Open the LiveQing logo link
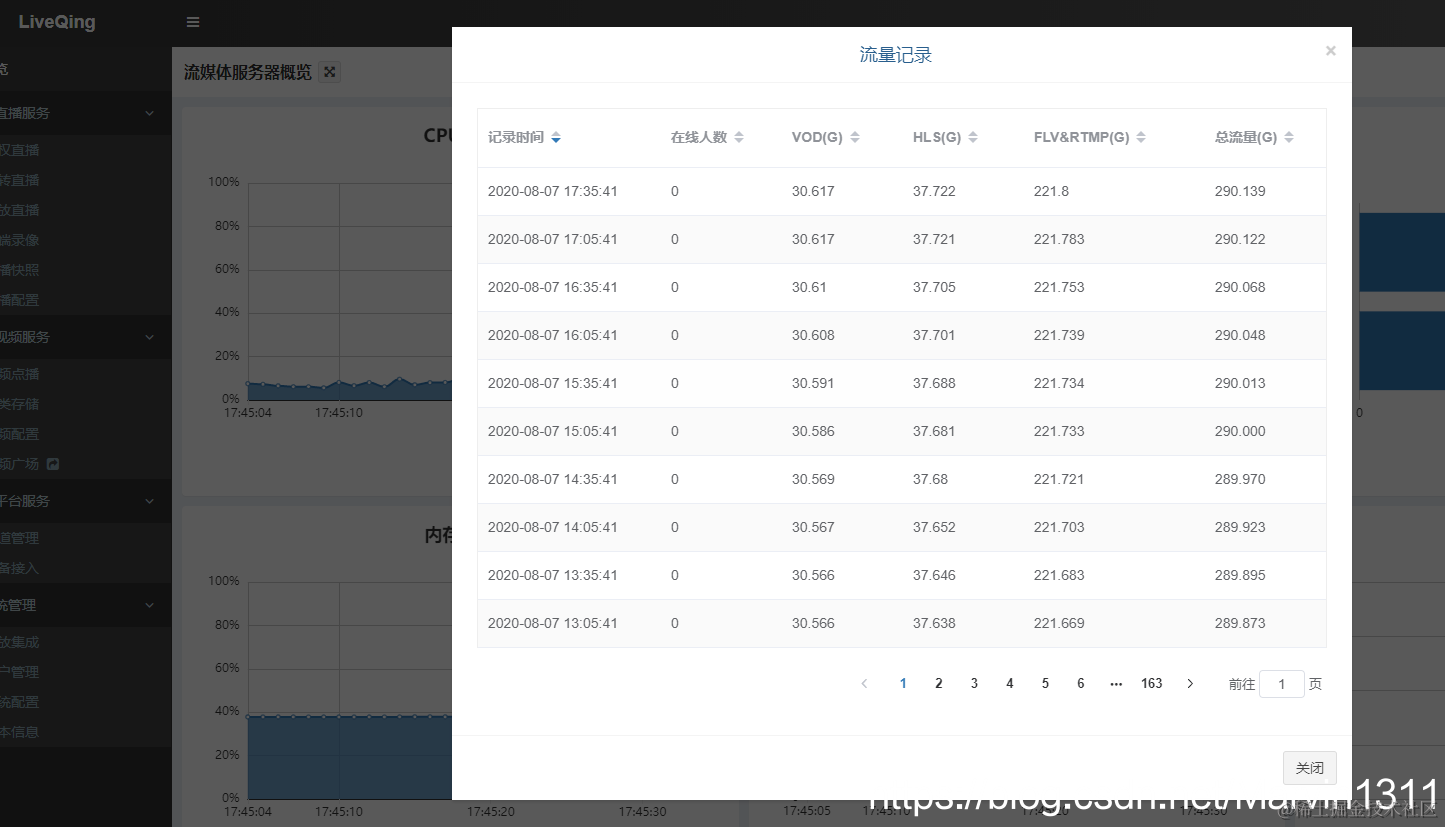The height and width of the screenshot is (827, 1445). point(57,22)
